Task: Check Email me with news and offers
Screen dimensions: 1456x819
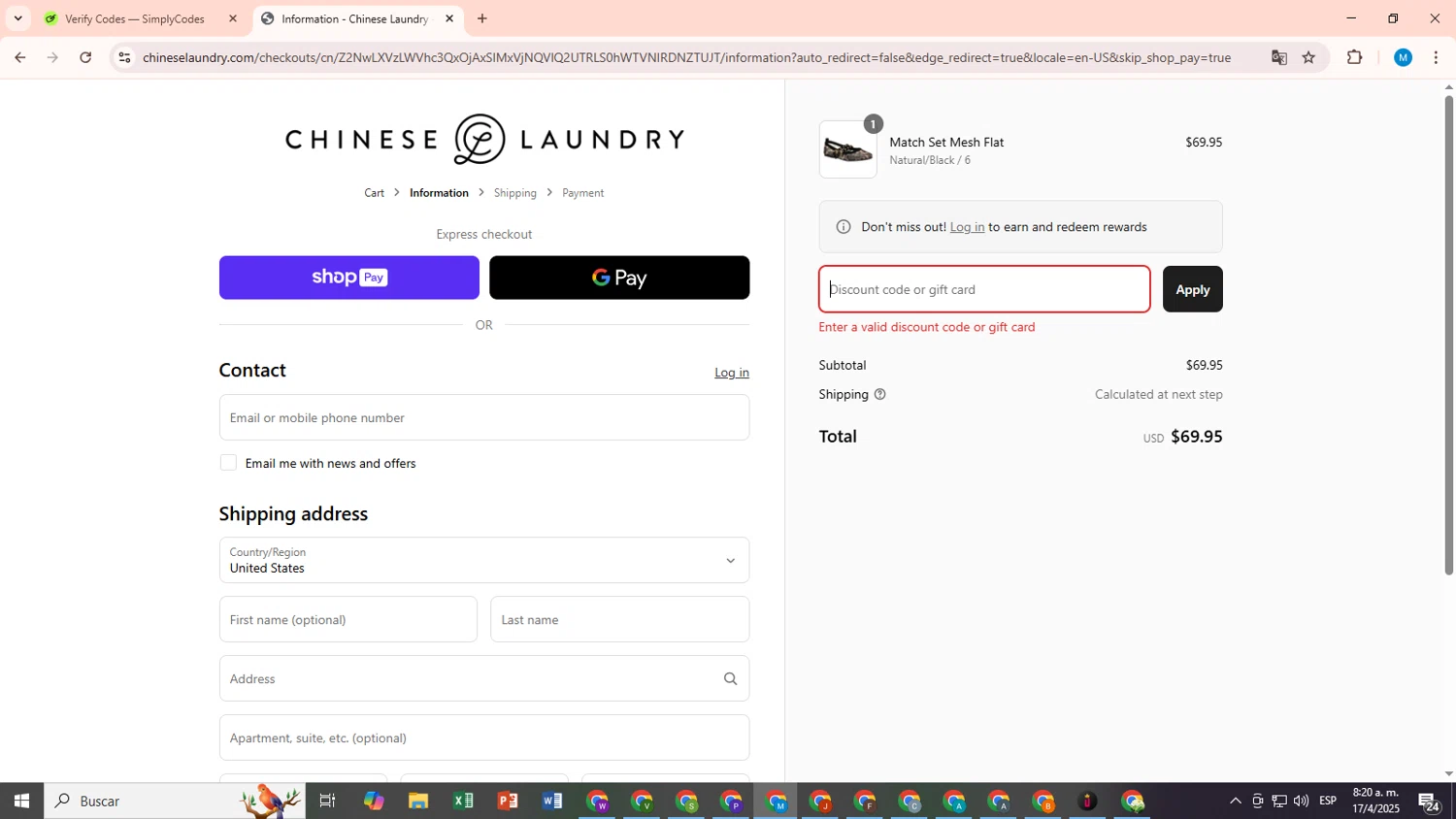Action: 228,463
